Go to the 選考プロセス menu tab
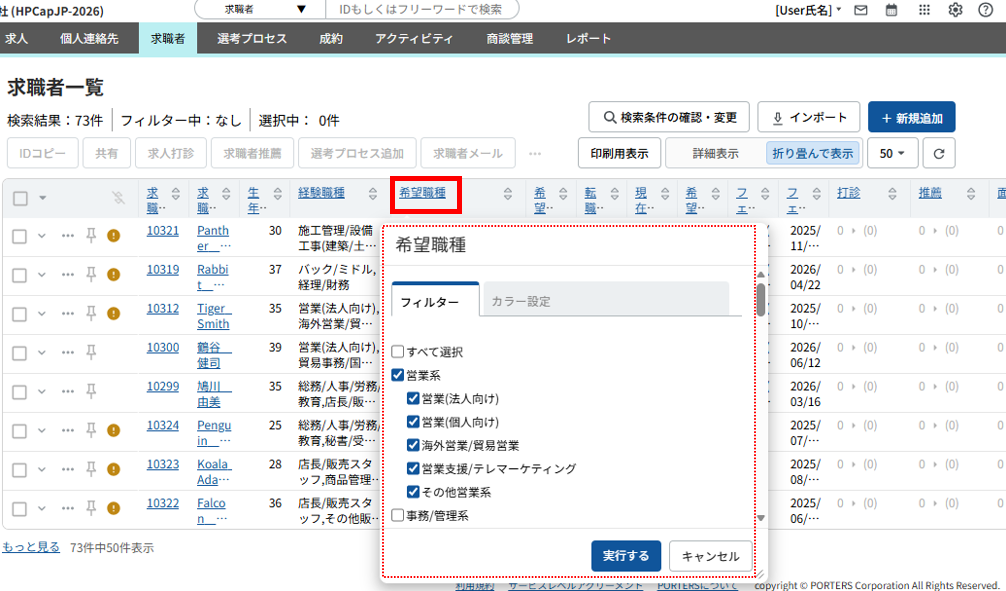The height and width of the screenshot is (591, 1006). 252,39
